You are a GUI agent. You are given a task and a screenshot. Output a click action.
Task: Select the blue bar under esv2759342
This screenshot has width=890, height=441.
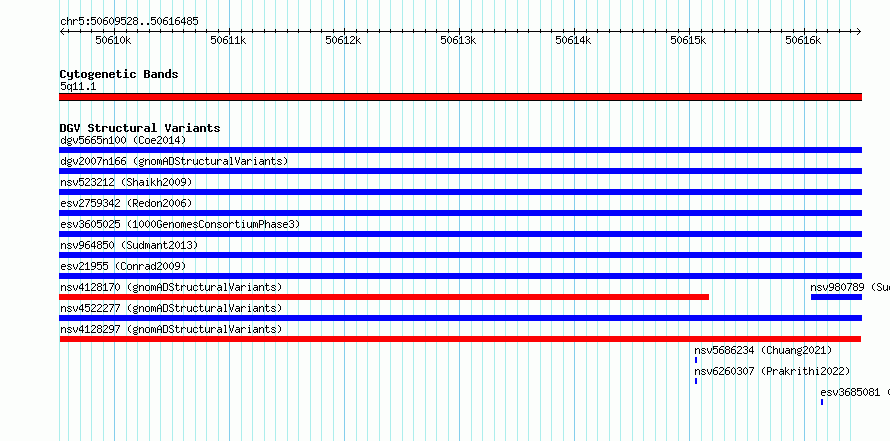pyautogui.click(x=460, y=213)
